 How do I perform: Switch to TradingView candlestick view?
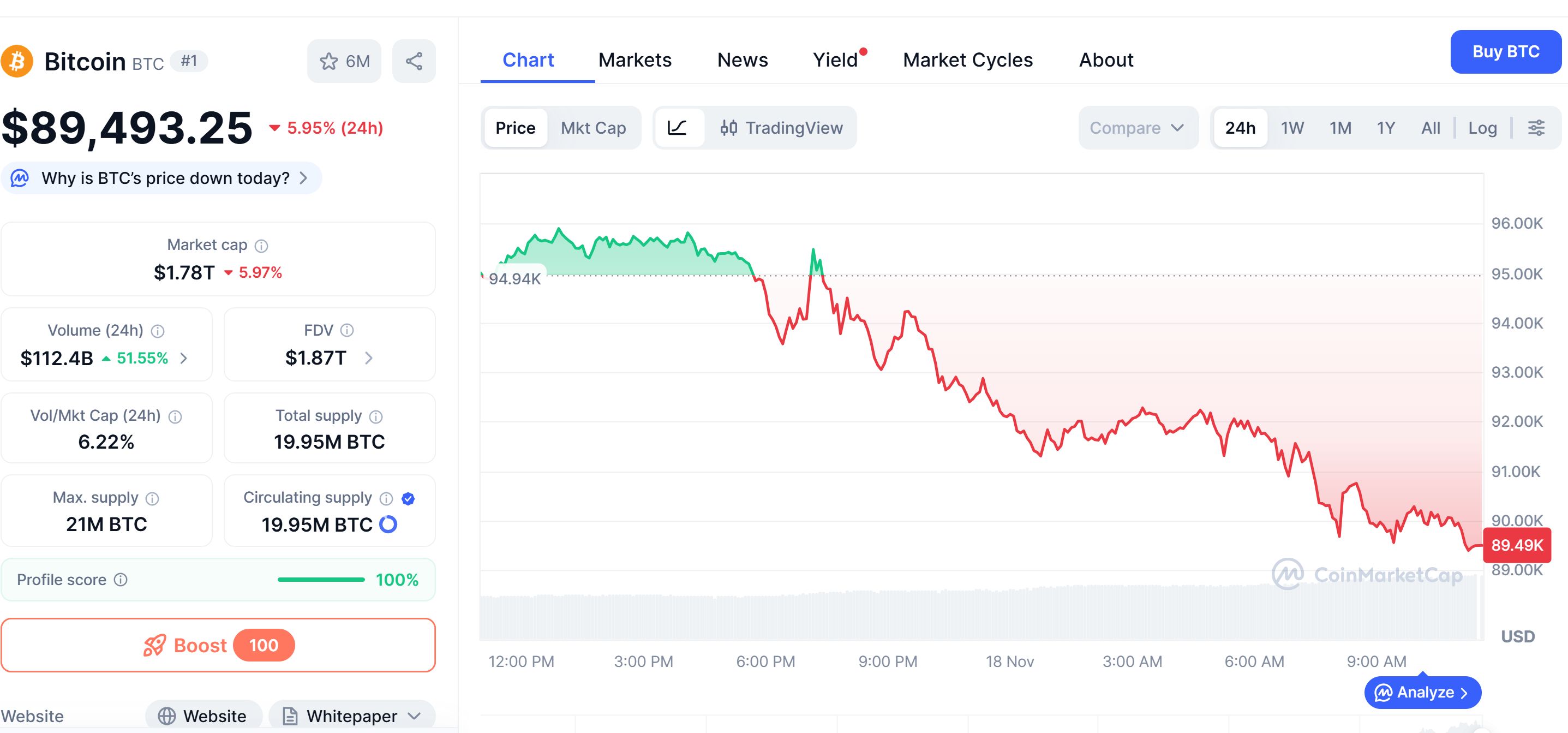(x=782, y=128)
